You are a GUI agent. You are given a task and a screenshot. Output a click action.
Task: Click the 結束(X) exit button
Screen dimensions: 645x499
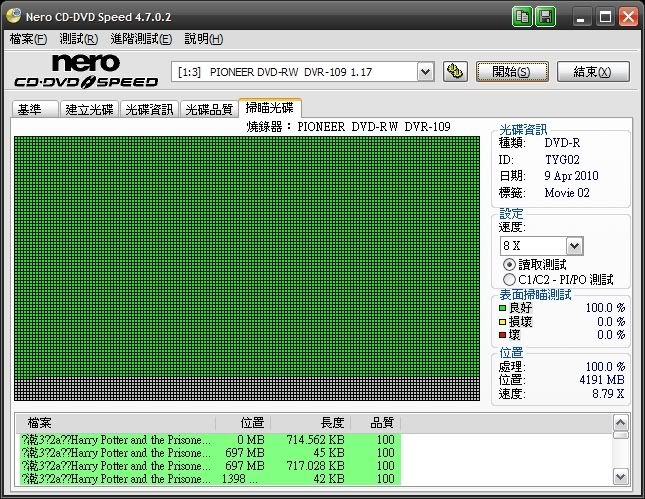(x=593, y=72)
